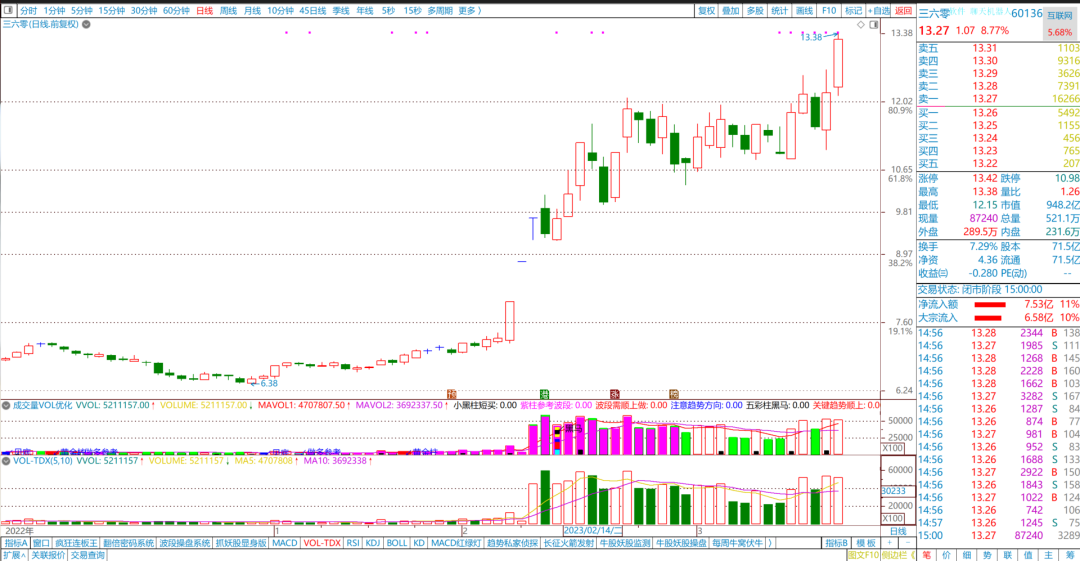Click the diamond icon above chart
This screenshot has height=561, width=1080.
(x=861, y=25)
